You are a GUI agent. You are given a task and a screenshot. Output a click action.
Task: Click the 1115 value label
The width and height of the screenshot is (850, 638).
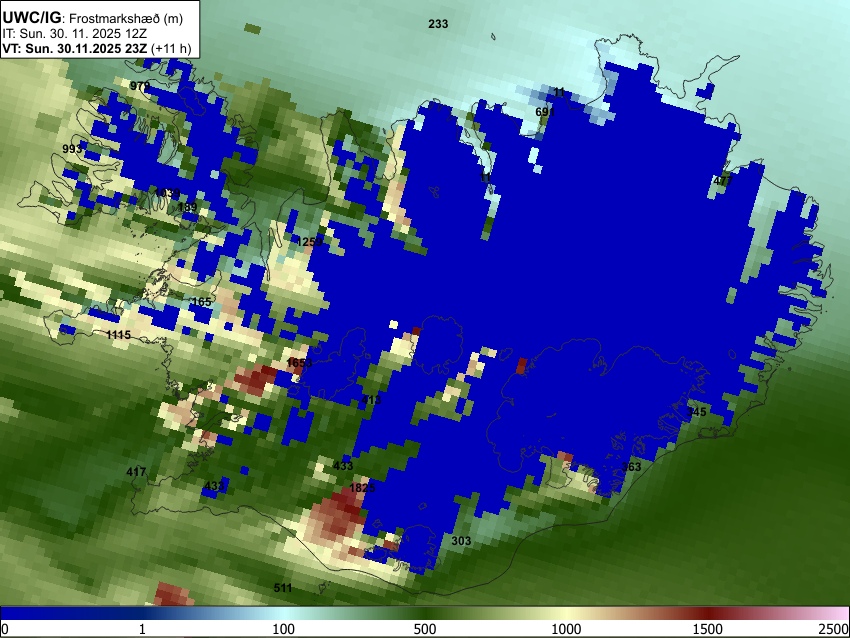coord(118,335)
